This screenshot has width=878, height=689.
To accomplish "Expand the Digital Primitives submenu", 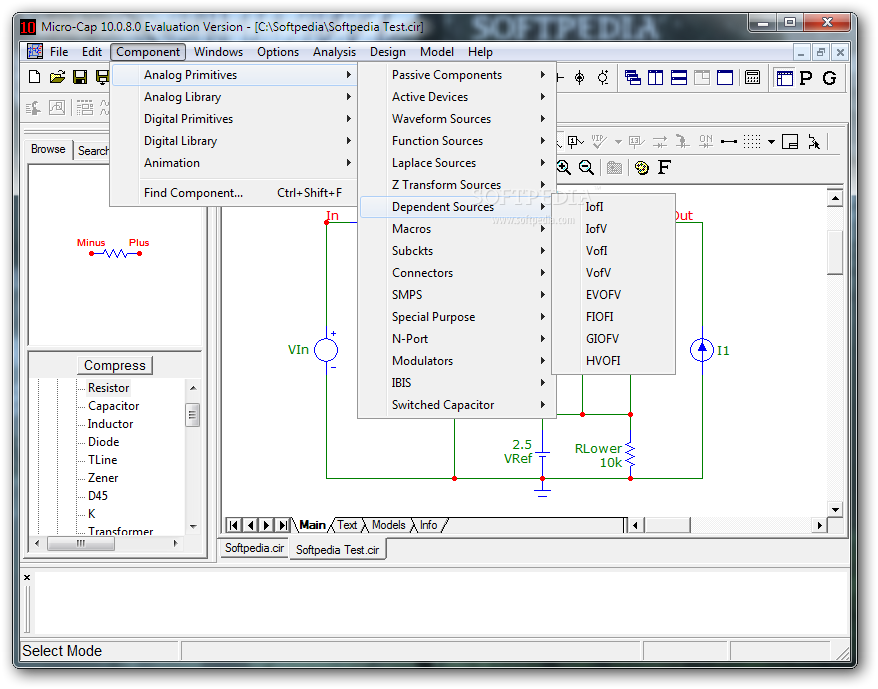I will pos(233,119).
